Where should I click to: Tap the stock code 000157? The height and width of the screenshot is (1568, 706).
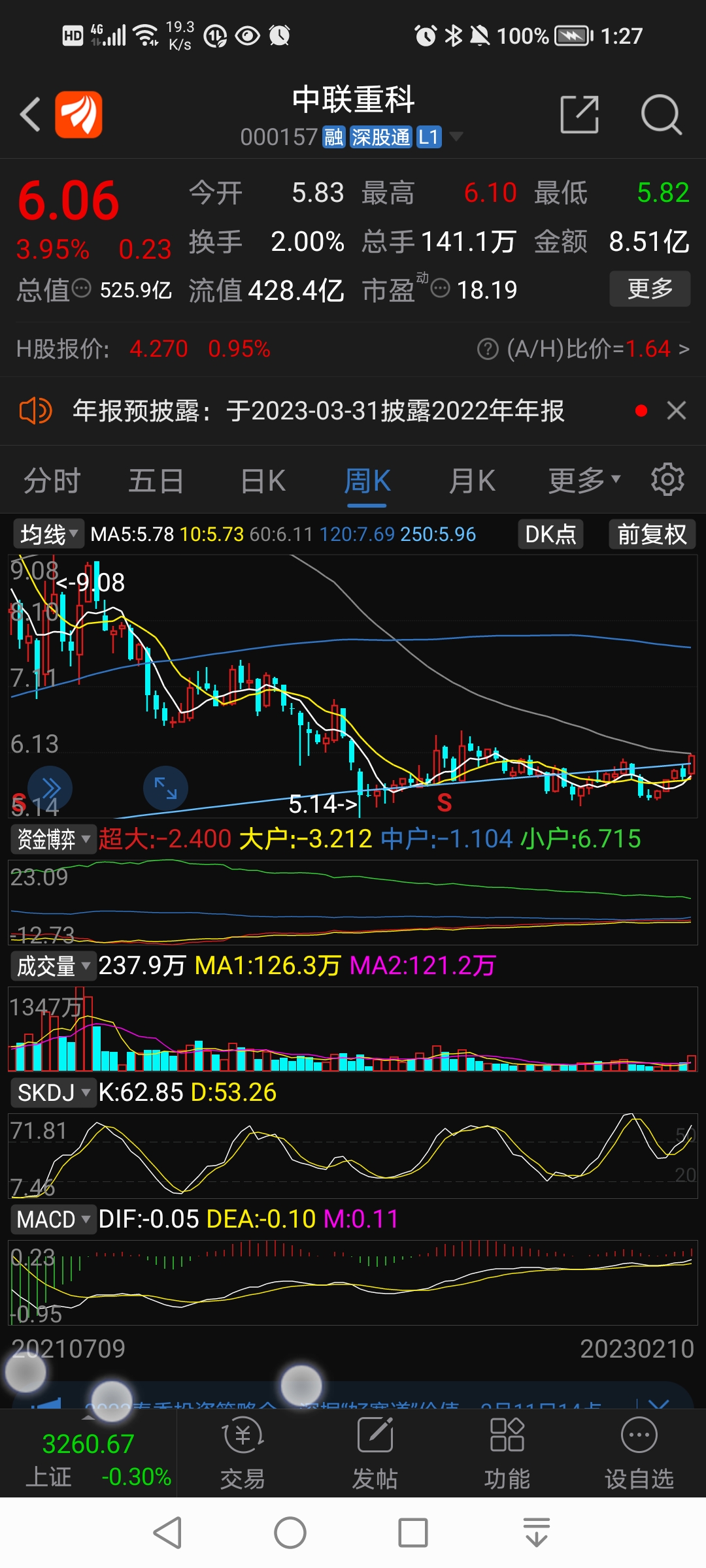pos(278,137)
